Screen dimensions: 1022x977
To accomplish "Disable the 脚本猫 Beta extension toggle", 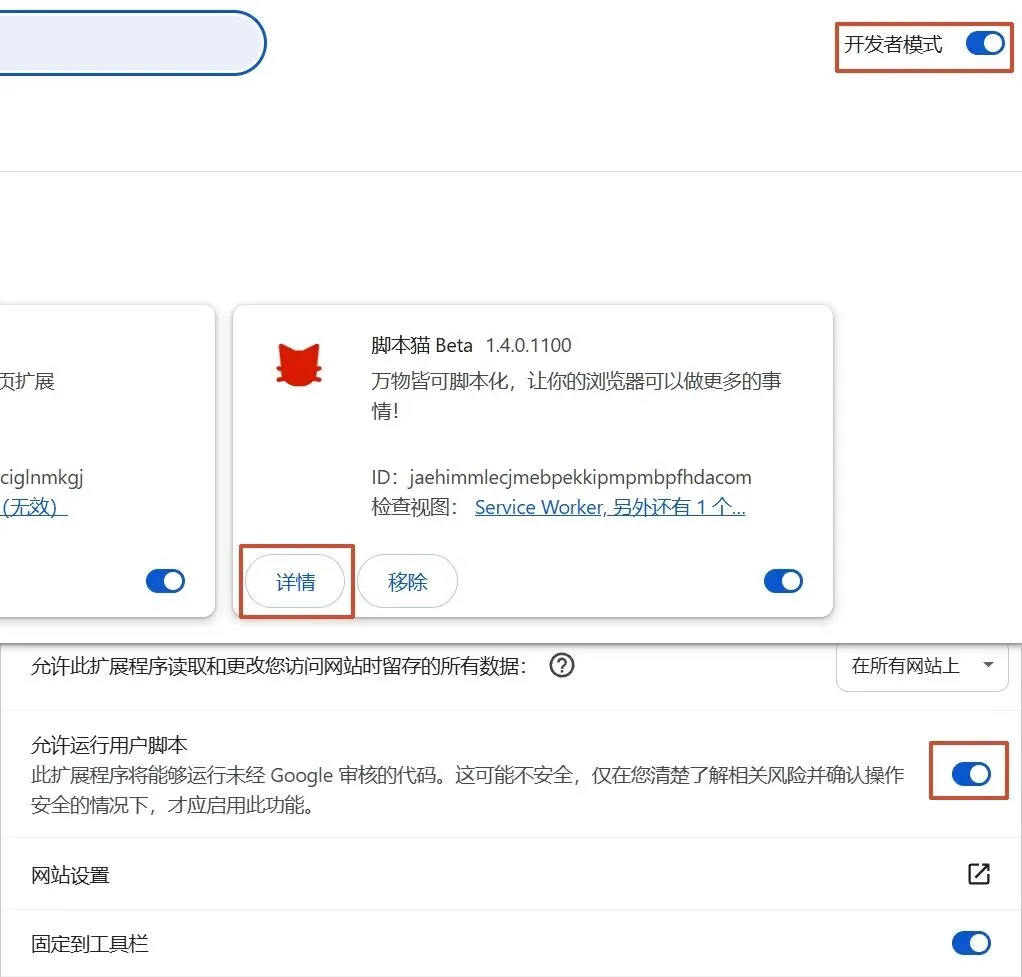I will click(783, 581).
